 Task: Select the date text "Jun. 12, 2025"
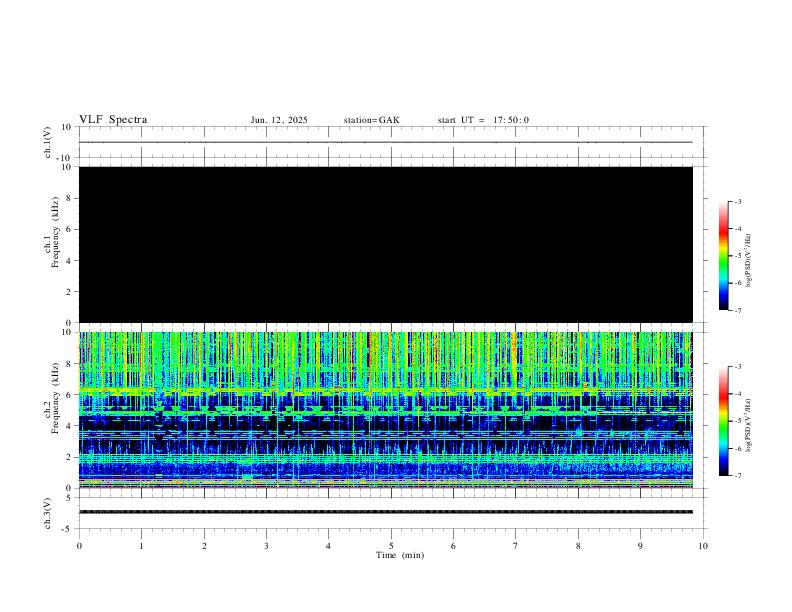click(279, 120)
